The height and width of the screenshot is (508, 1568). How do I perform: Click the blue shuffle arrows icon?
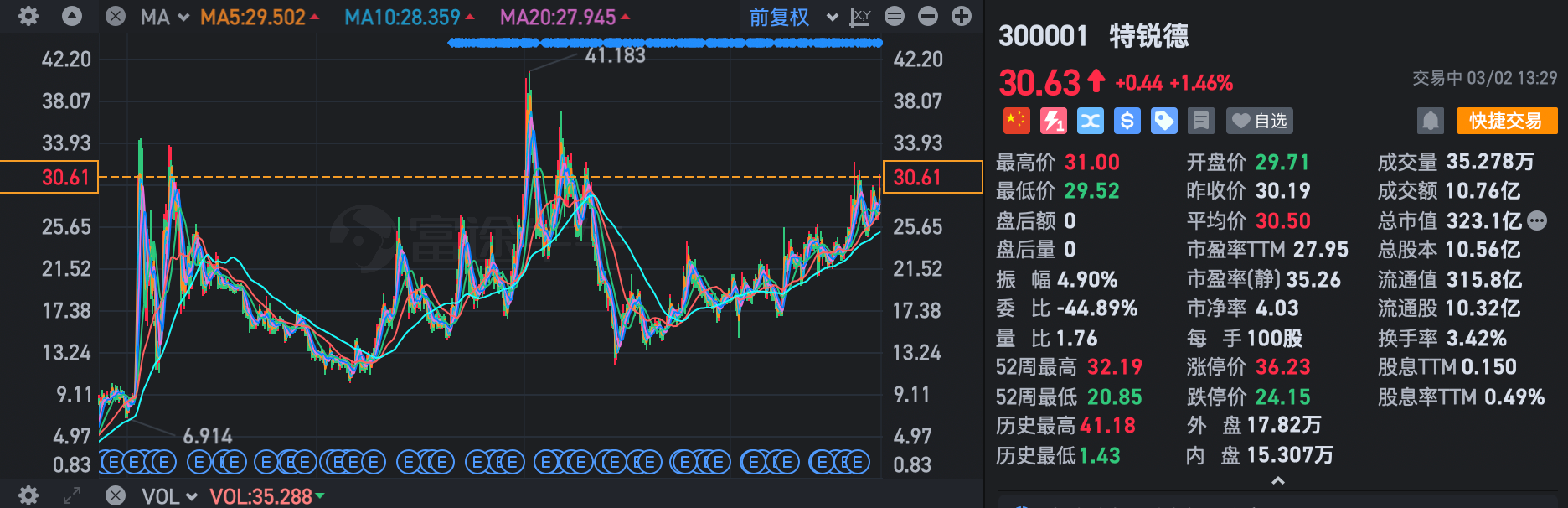(x=1091, y=121)
